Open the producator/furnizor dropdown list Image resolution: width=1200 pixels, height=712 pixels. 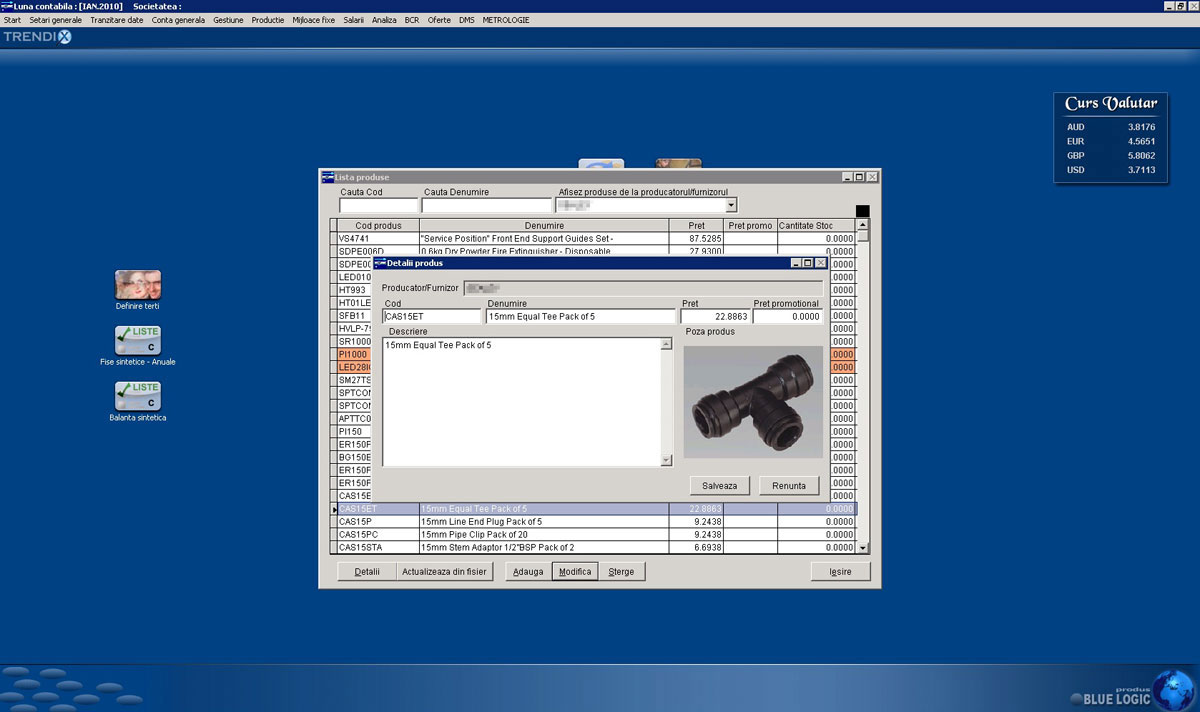pos(729,204)
